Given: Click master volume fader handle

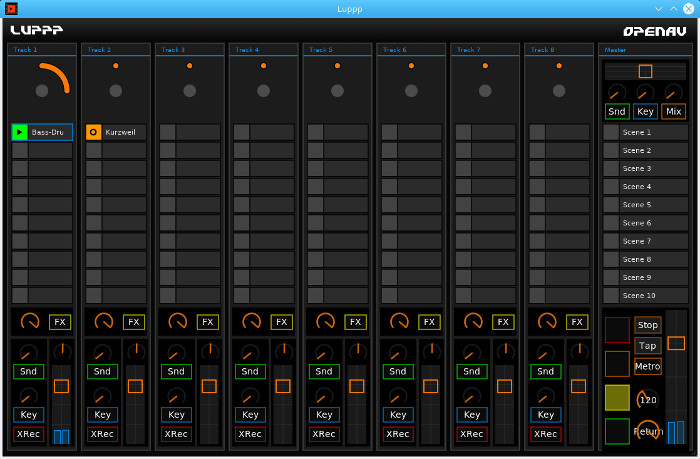Looking at the screenshot, I should pyautogui.click(x=676, y=343).
